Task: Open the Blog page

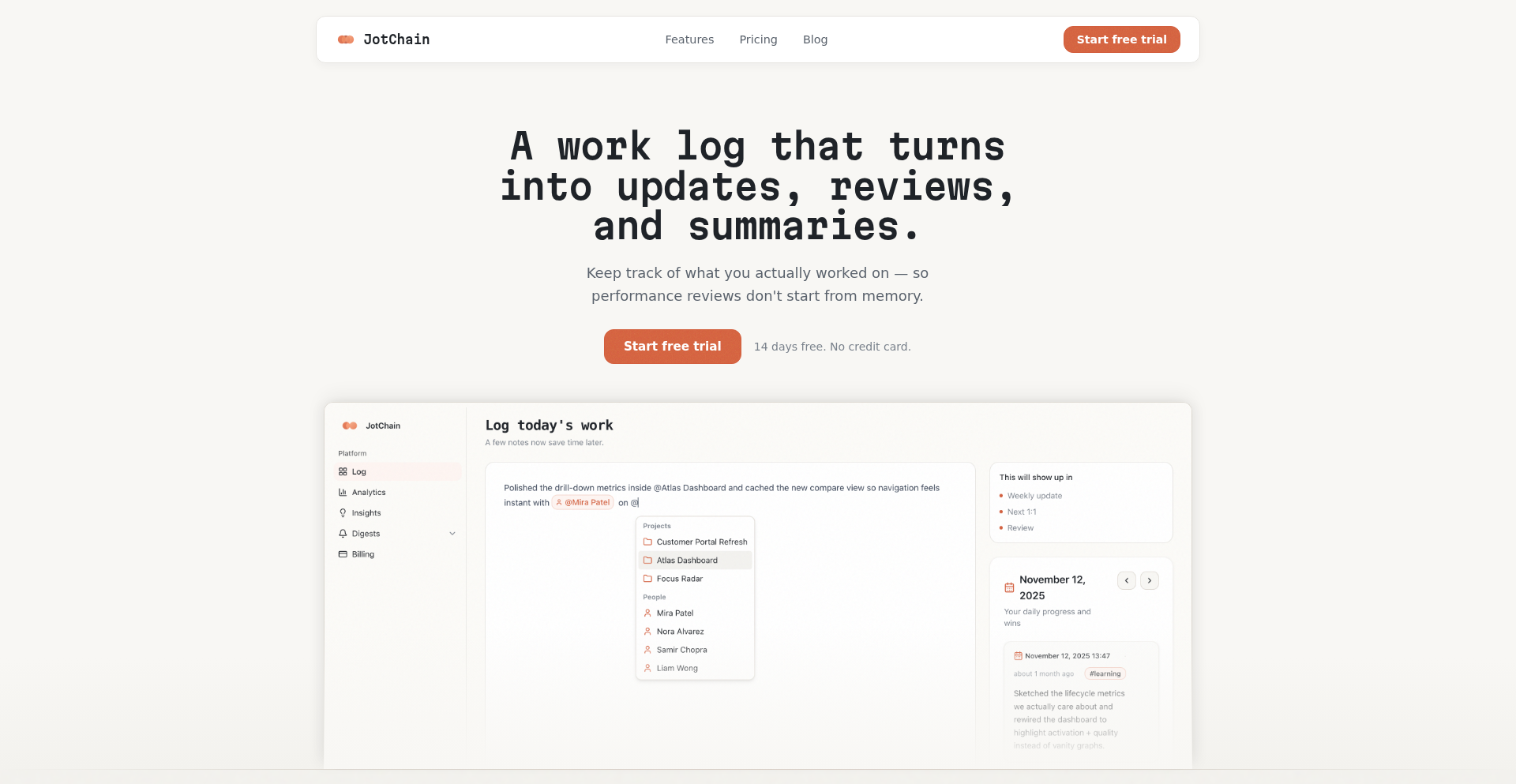Action: point(815,39)
